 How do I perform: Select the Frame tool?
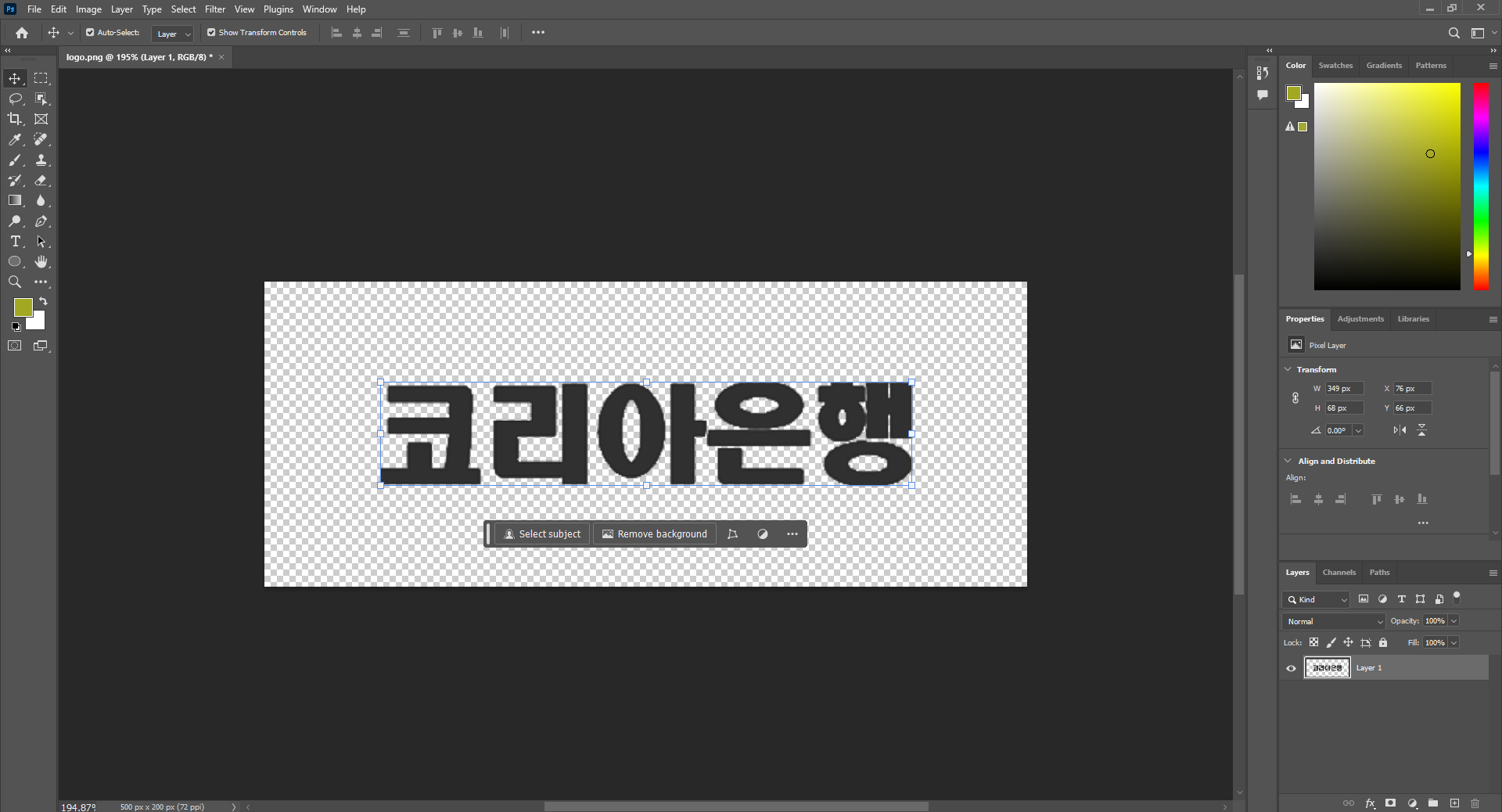pyautogui.click(x=41, y=119)
